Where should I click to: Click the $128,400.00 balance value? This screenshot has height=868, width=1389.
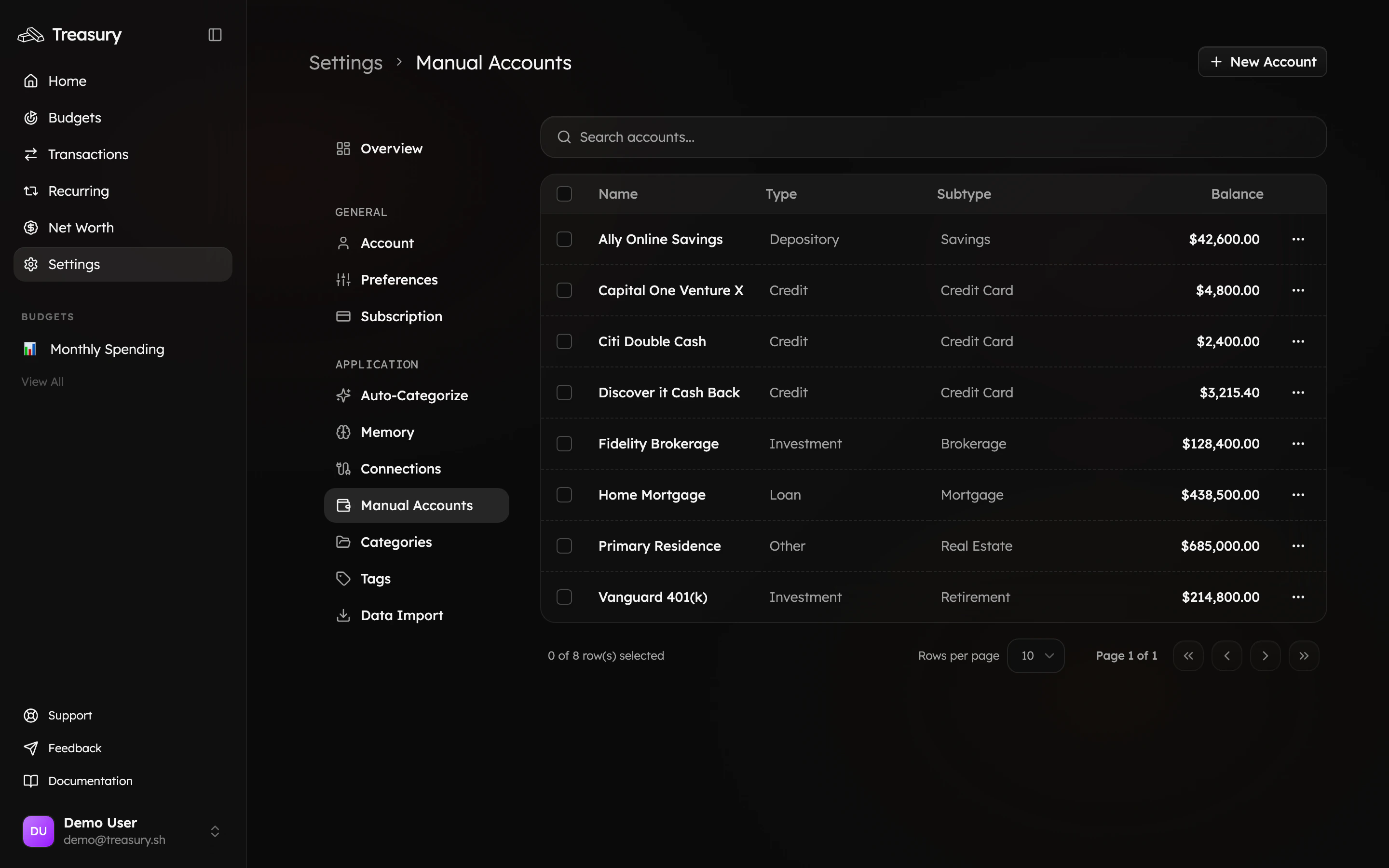tap(1221, 444)
